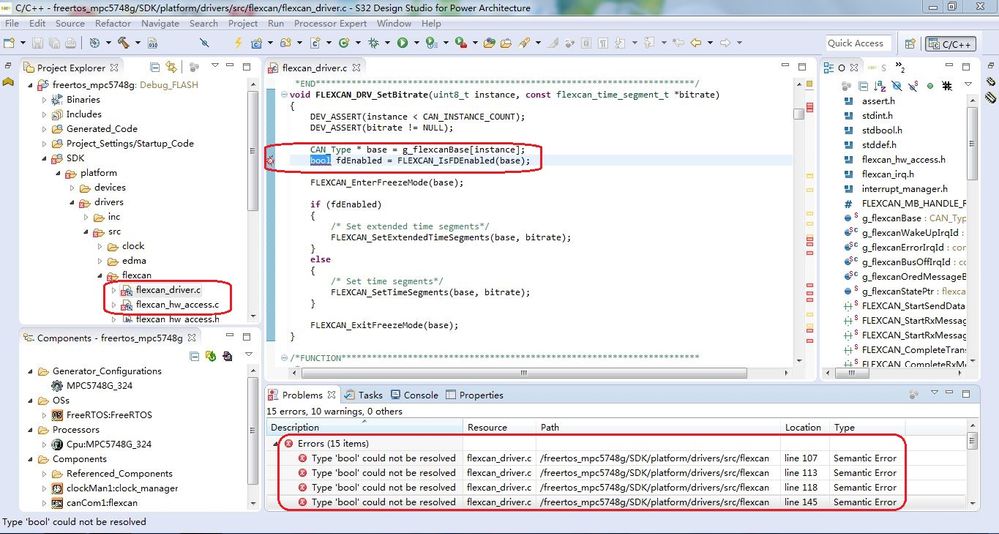Open the Processor Expert menu
Screen dimensions: 999x534
point(330,23)
